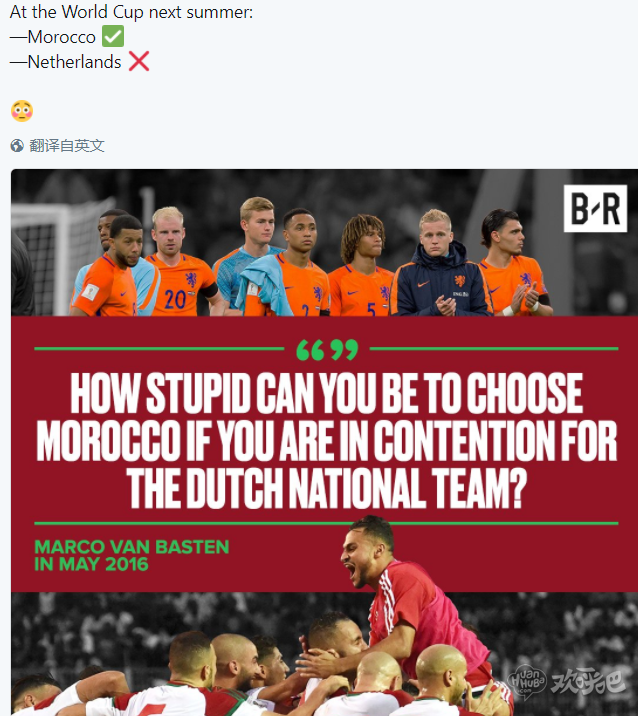Click the 'At the World Cup next summer' text
The height and width of the screenshot is (716, 638).
(x=131, y=12)
